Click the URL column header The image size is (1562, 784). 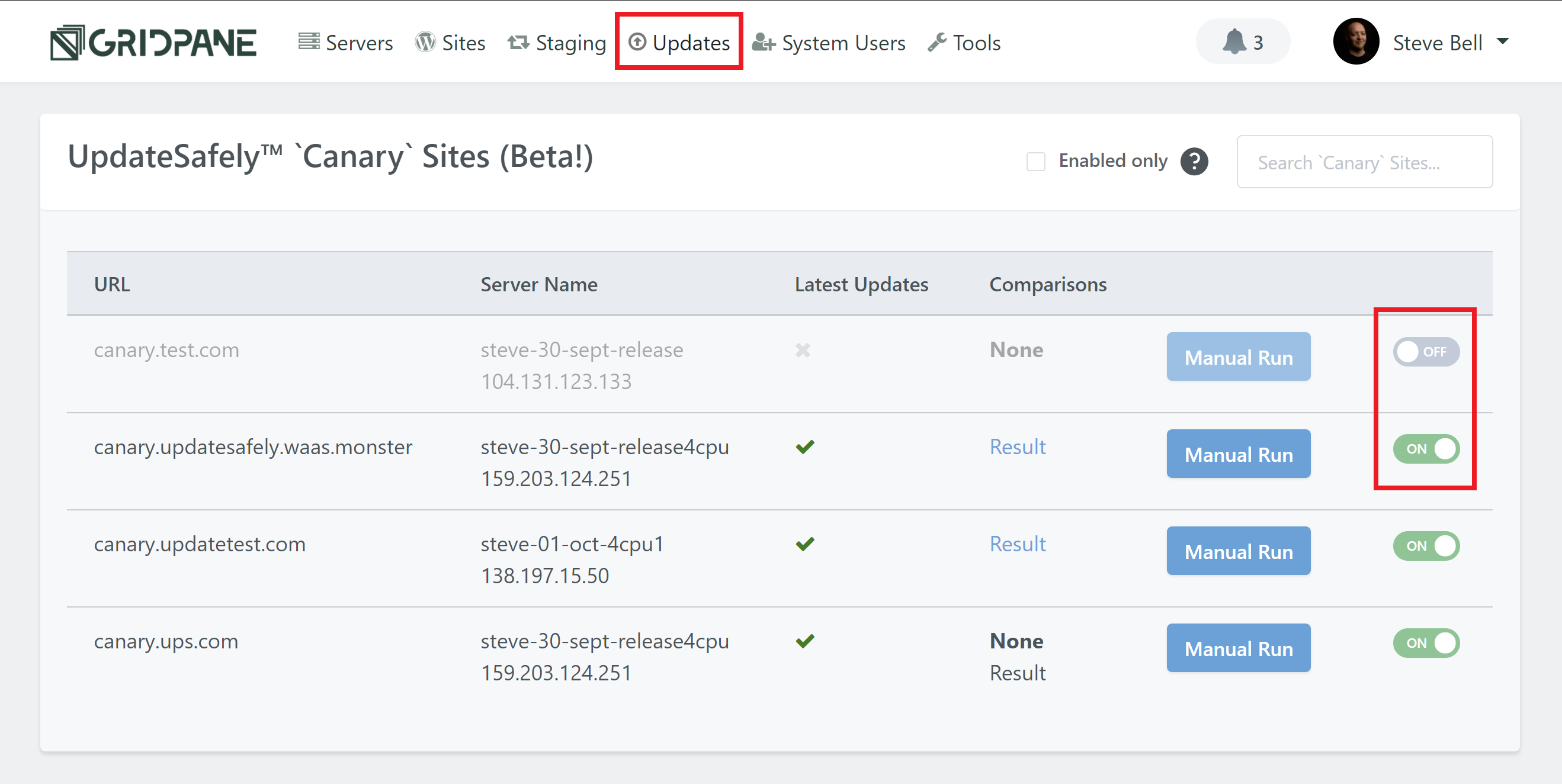tap(111, 284)
